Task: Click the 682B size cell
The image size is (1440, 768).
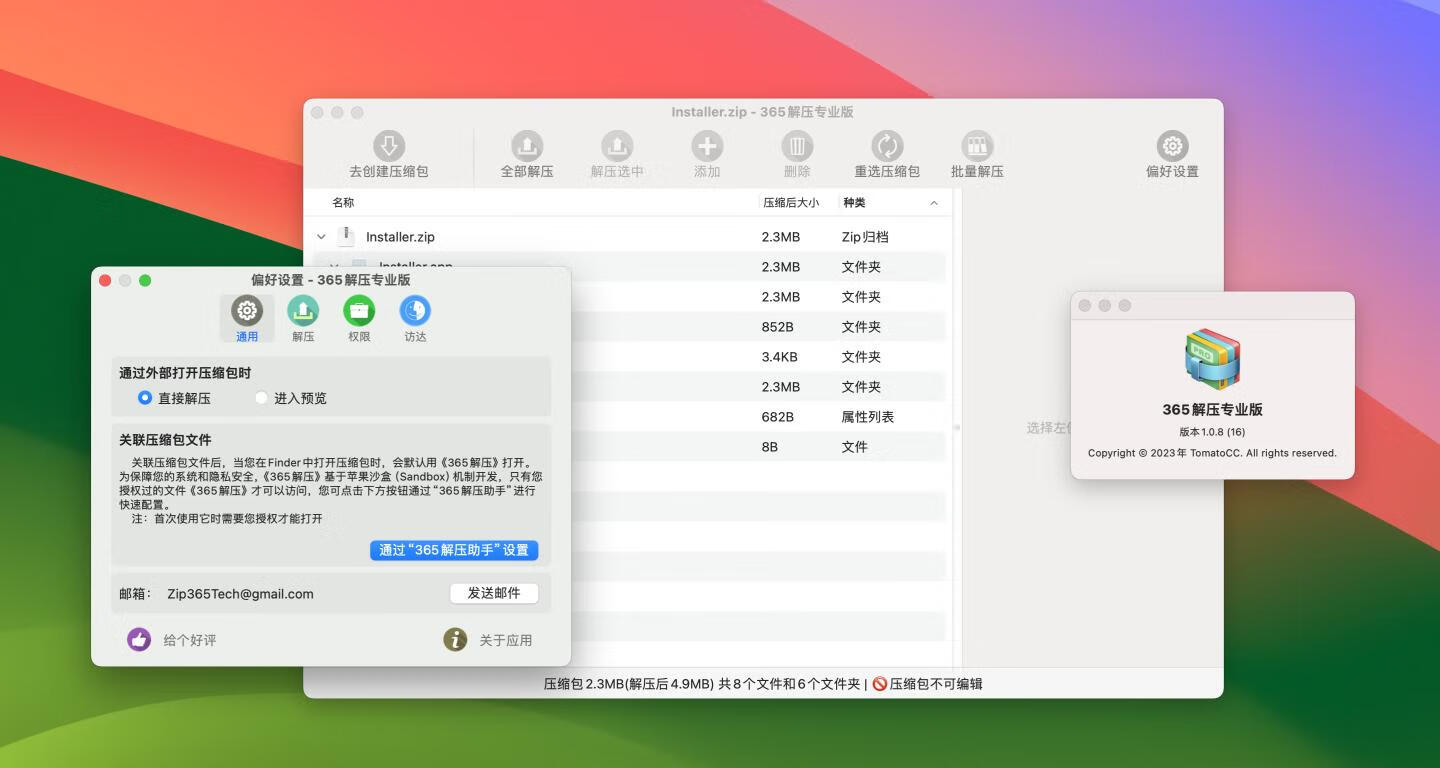Action: 778,417
